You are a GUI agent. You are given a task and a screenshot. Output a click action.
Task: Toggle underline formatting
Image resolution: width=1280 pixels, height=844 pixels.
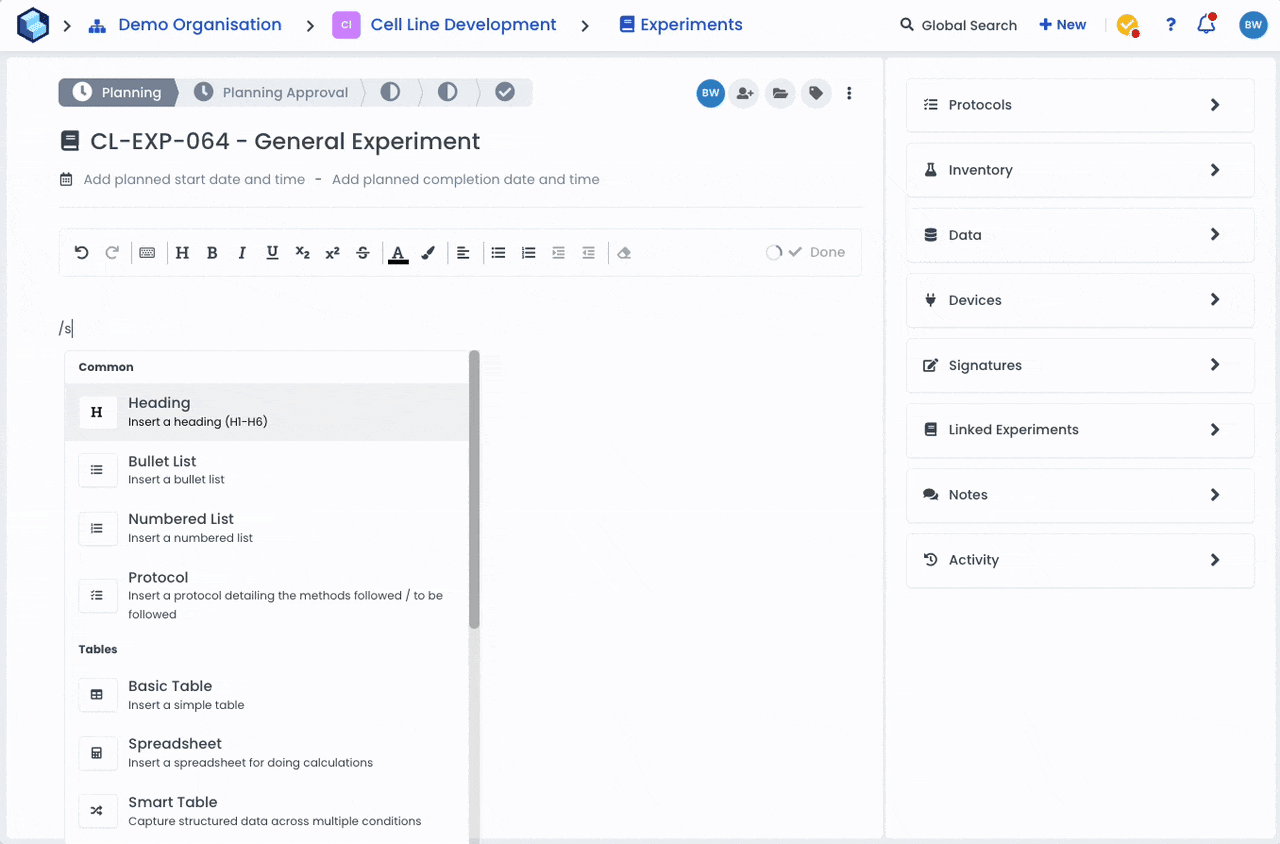coord(272,253)
